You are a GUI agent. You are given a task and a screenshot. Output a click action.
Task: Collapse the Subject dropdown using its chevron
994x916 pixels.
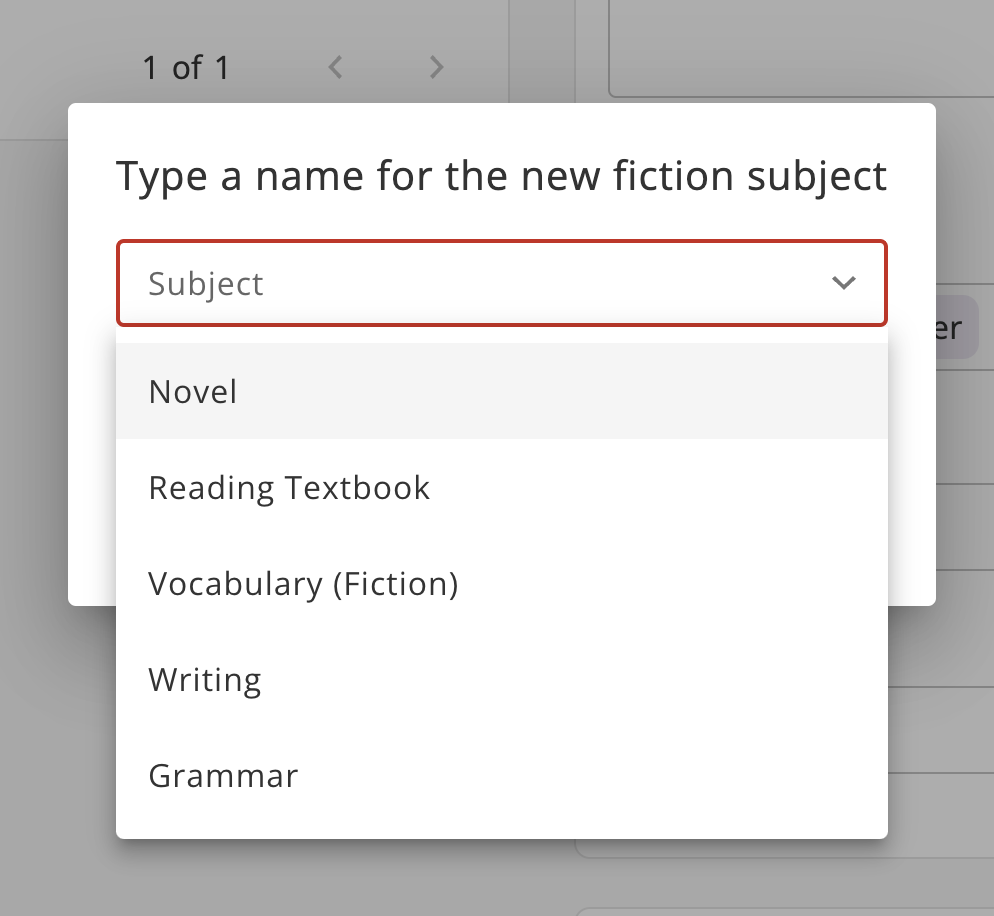844,283
